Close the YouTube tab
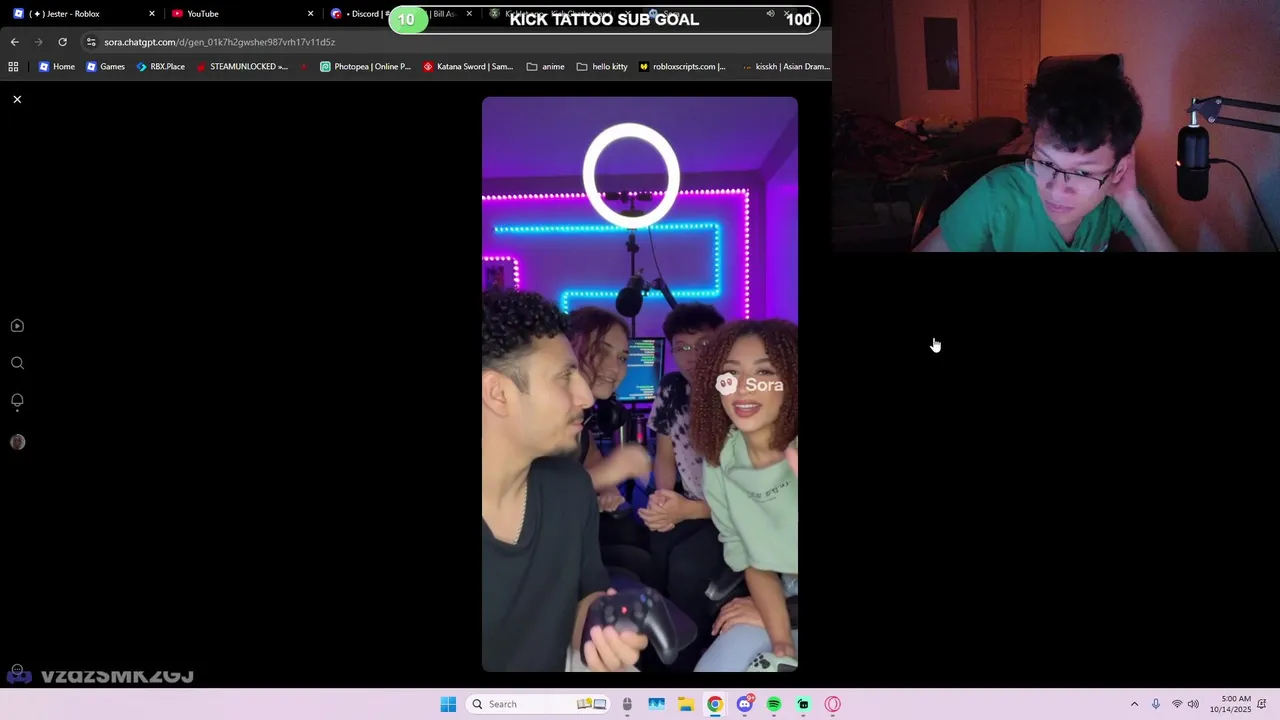The width and height of the screenshot is (1280, 720). click(310, 14)
